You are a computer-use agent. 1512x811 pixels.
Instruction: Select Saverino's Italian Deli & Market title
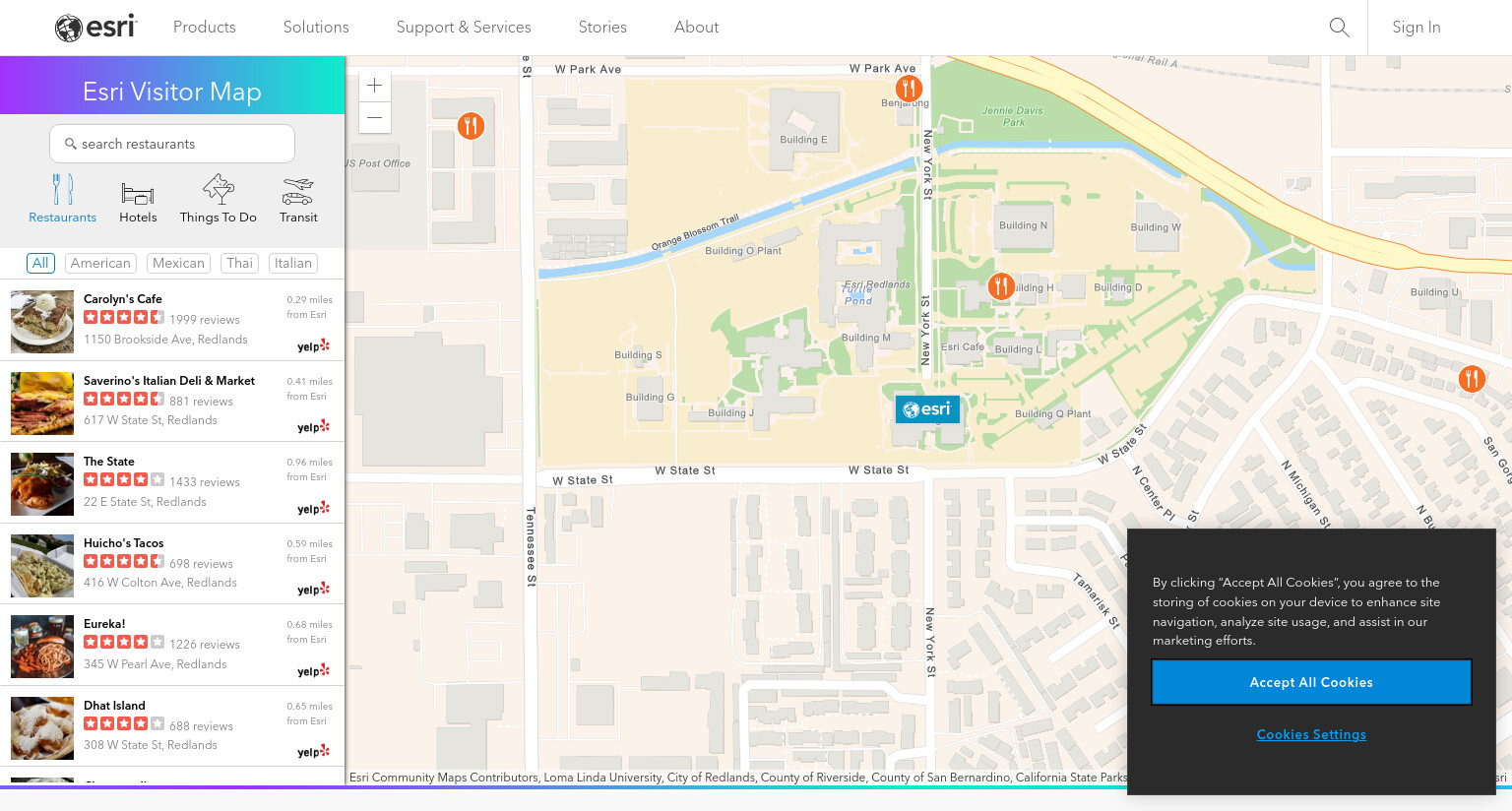[169, 381]
